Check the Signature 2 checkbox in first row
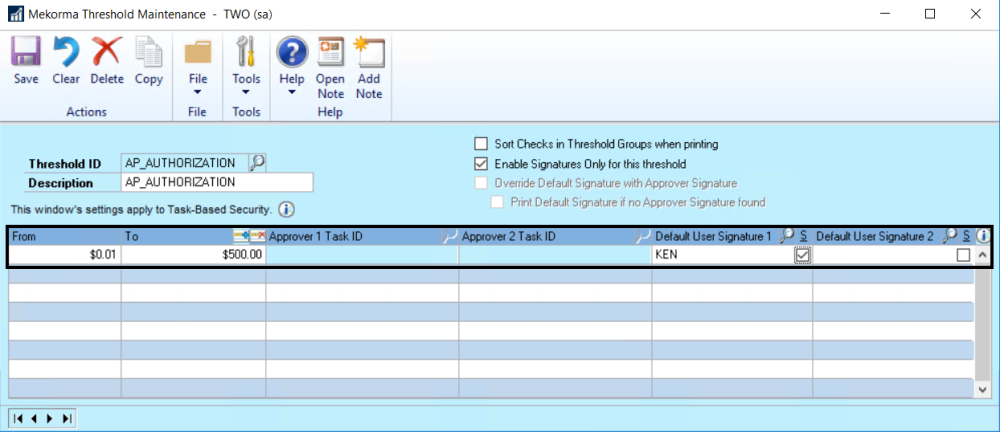Screen dimensions: 1000x432 tap(963, 255)
